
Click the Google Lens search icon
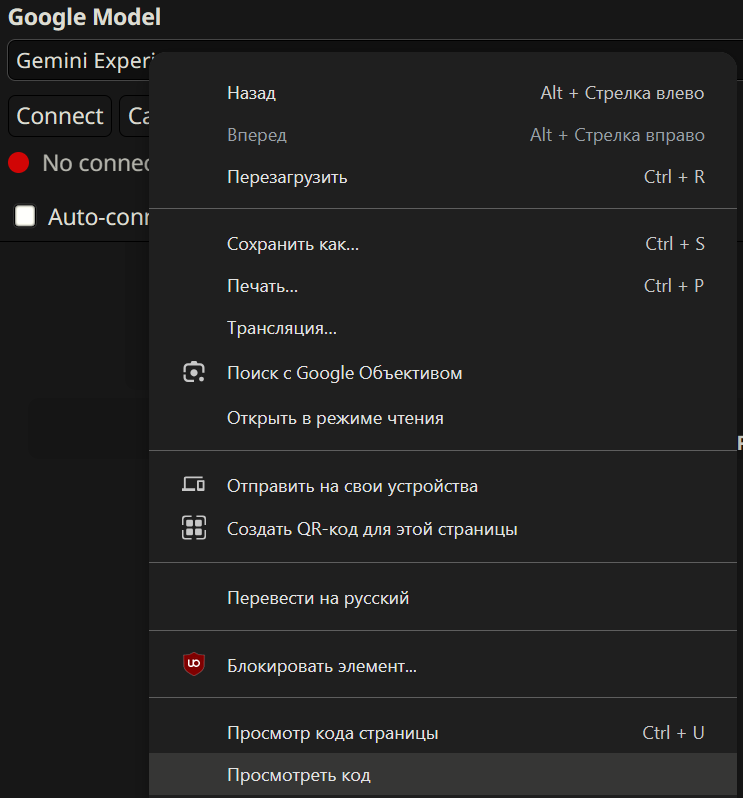[194, 372]
